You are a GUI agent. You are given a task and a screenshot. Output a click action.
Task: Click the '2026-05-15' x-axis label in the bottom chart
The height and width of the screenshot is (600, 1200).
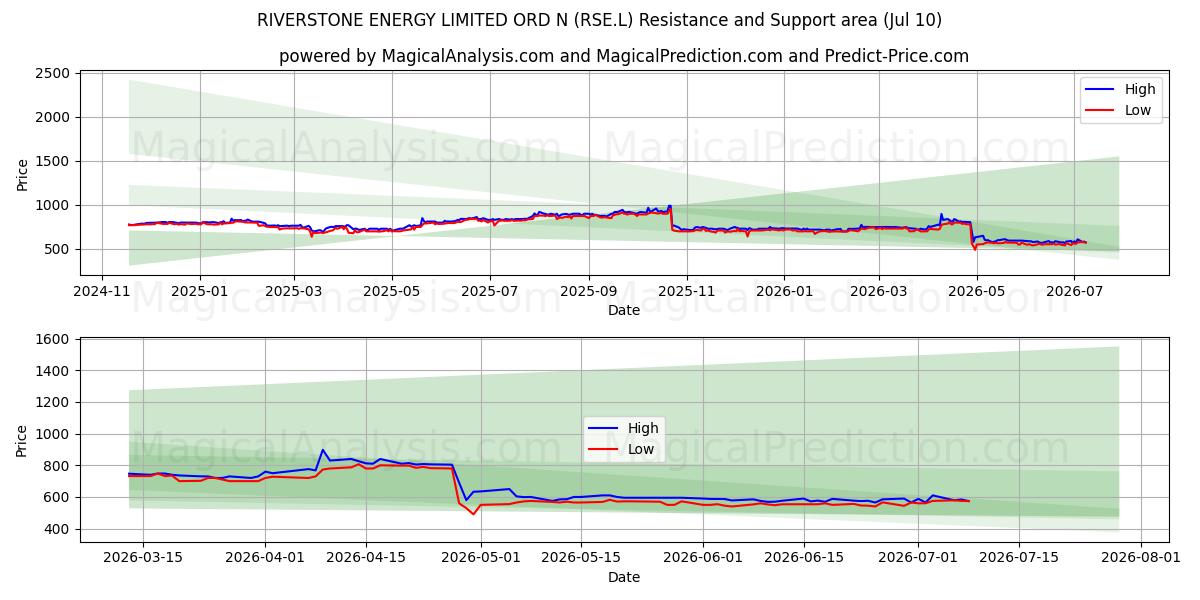[x=582, y=558]
